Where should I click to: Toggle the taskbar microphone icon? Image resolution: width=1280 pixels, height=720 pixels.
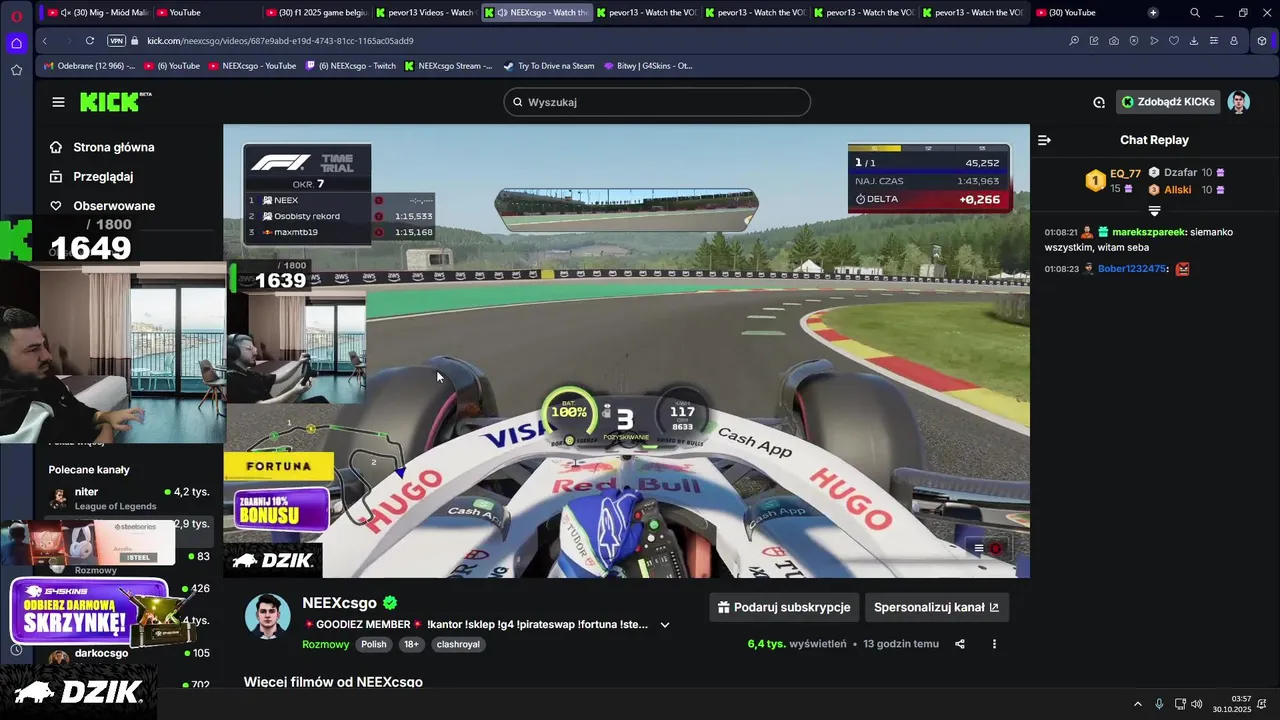click(x=1159, y=704)
